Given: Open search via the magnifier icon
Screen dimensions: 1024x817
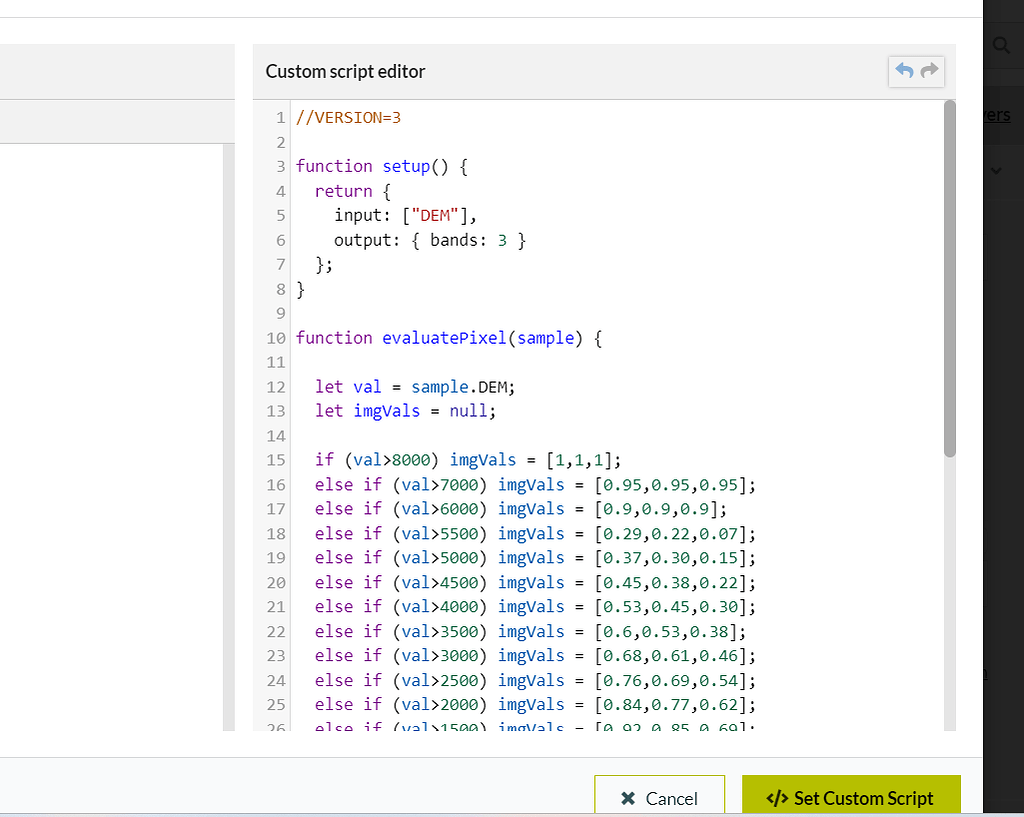Looking at the screenshot, I should tap(1001, 45).
